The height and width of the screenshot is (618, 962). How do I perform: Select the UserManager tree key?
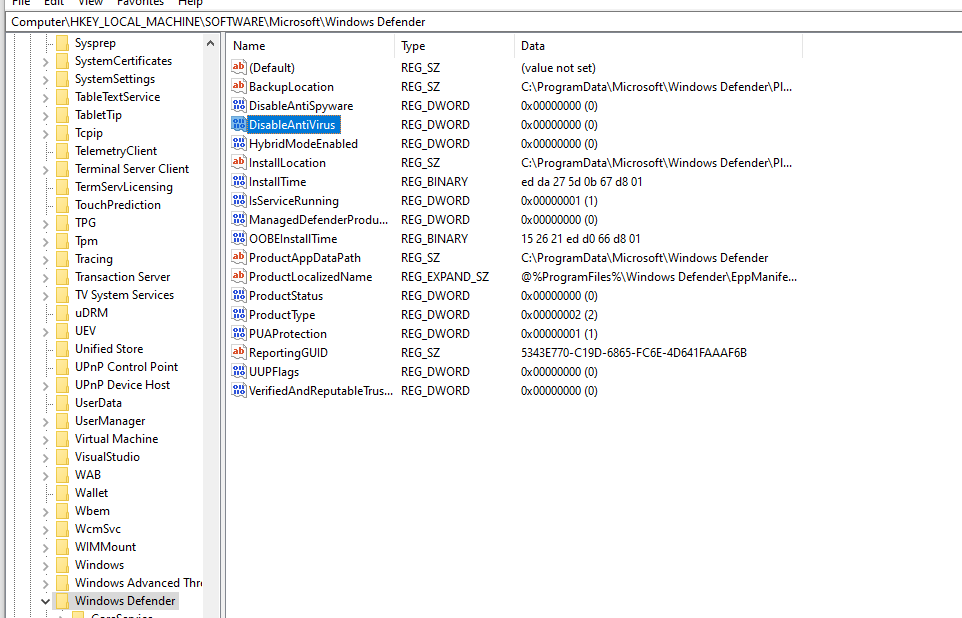point(110,421)
